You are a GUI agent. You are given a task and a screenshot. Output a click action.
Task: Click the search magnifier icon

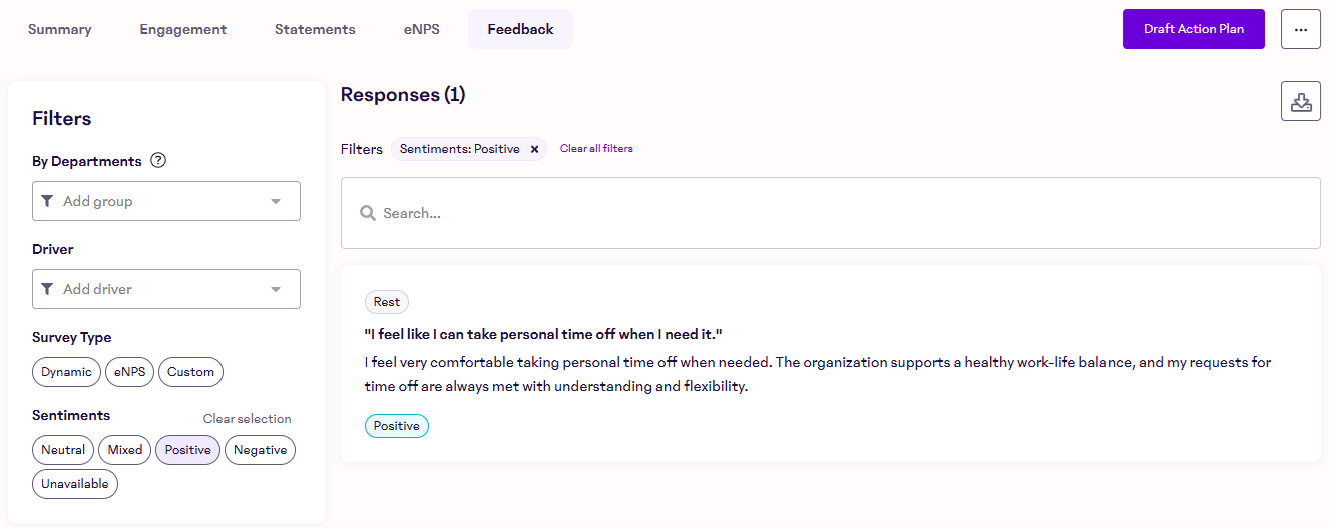coord(368,213)
